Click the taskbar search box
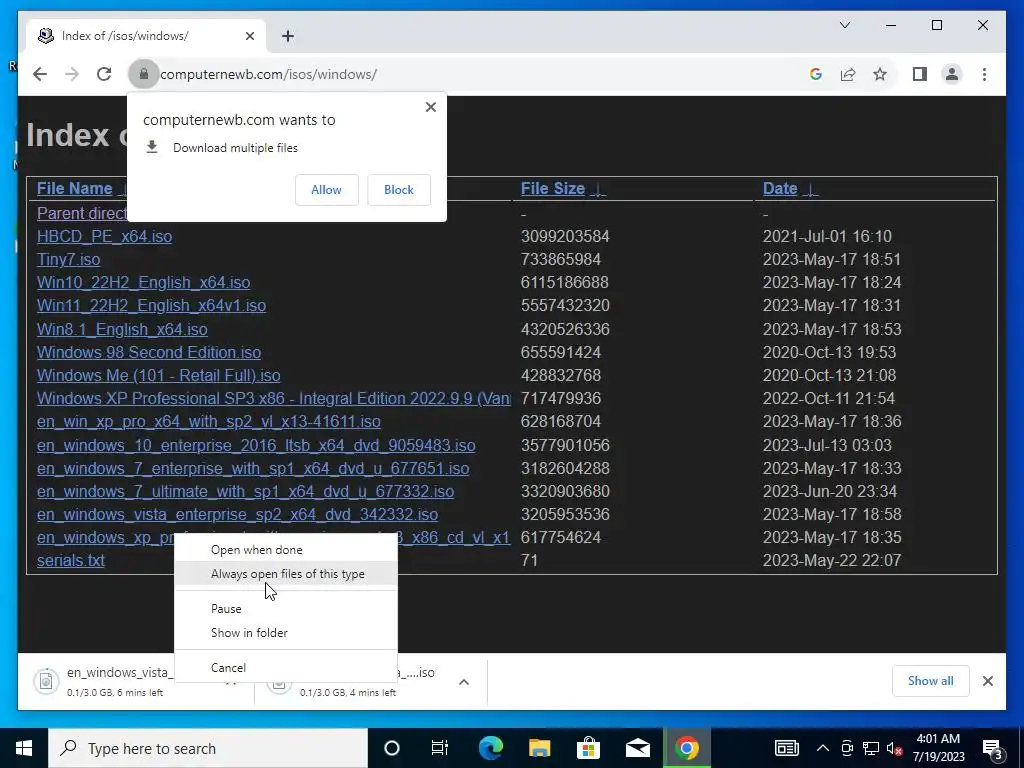This screenshot has height=768, width=1024. [208, 748]
